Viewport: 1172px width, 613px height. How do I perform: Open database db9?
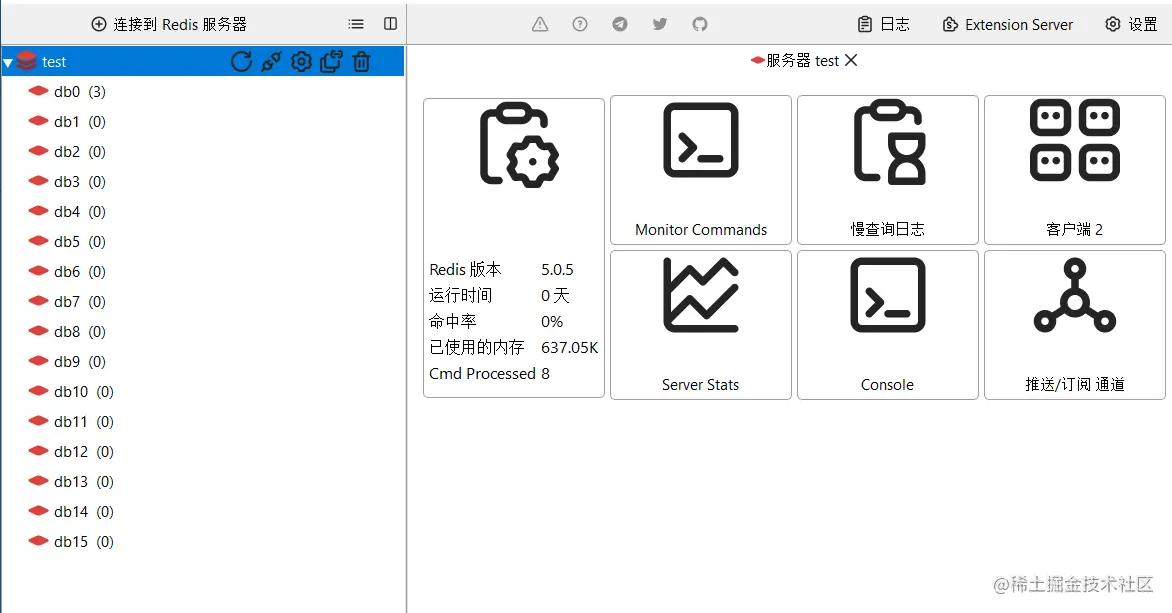[67, 361]
